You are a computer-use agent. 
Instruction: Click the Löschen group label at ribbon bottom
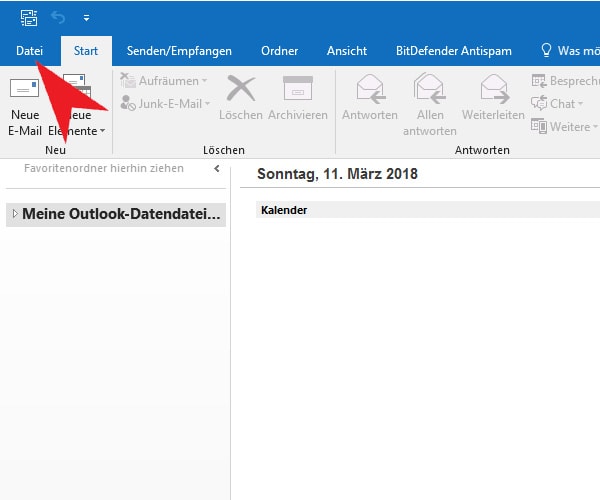coord(224,150)
